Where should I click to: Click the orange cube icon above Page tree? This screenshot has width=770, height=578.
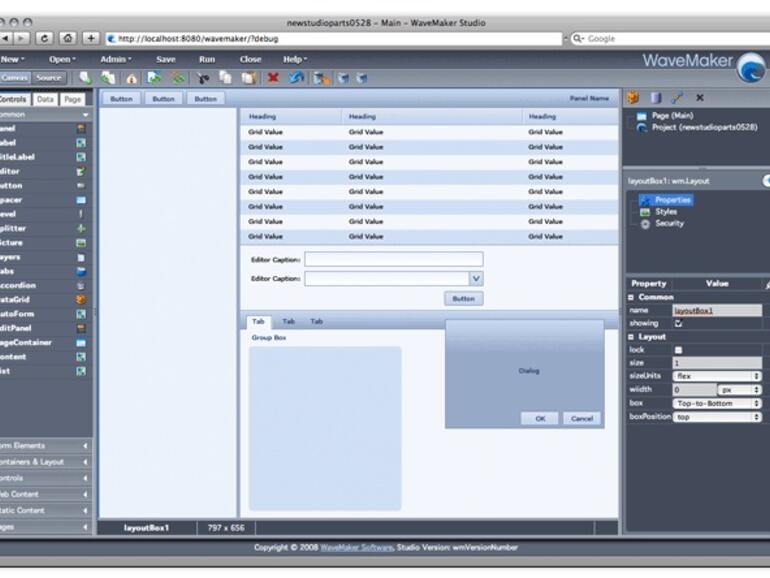tap(633, 98)
